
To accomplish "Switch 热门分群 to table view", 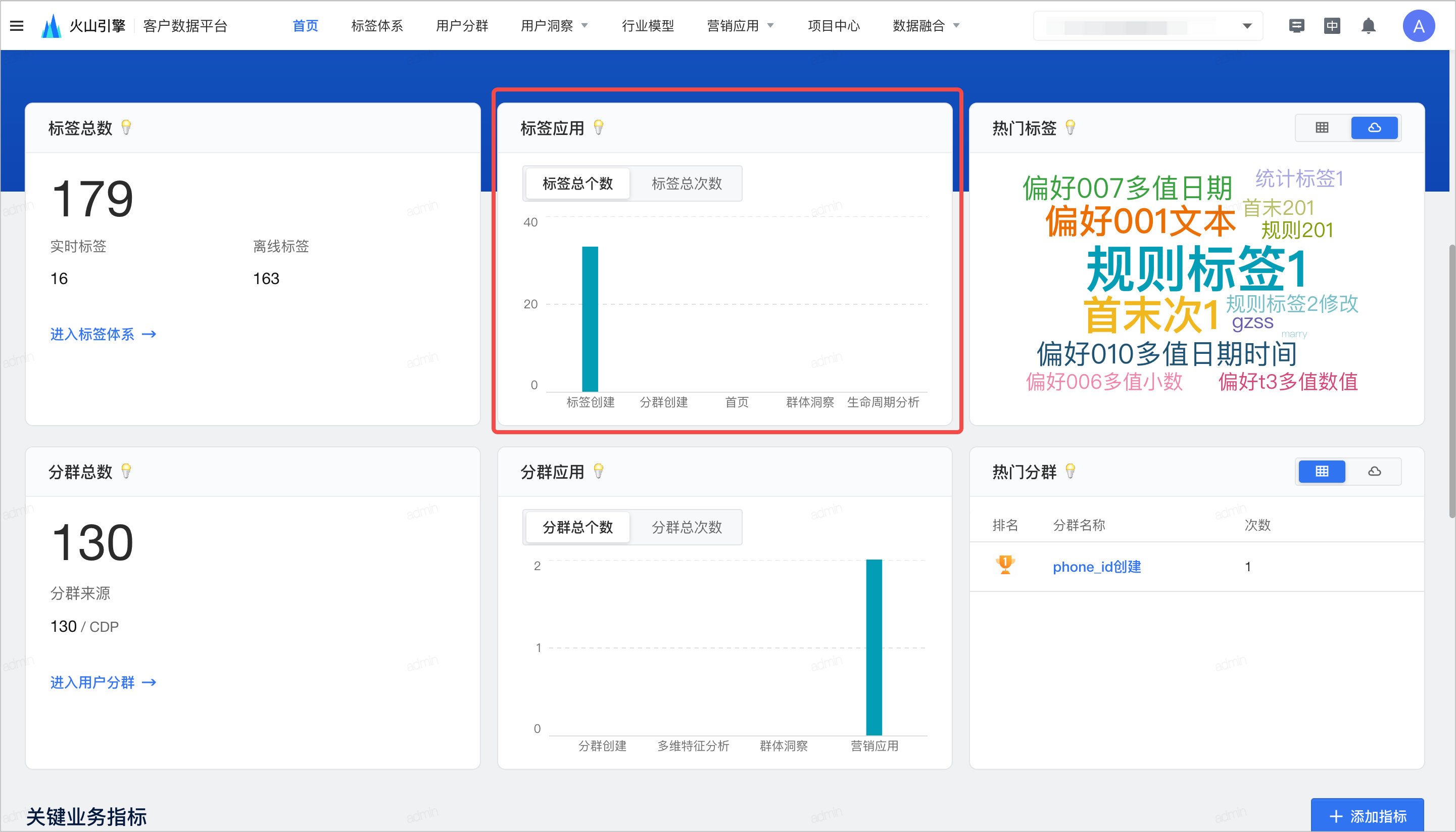I will pyautogui.click(x=1322, y=472).
